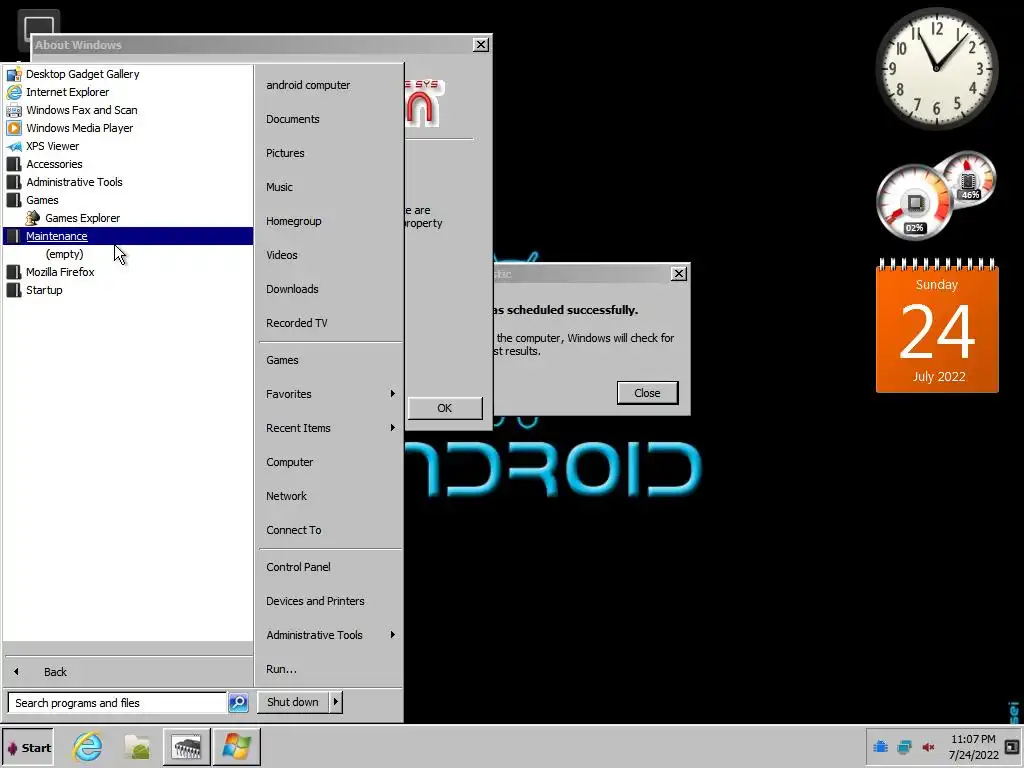
Task: Expand the Mozilla Firefox folder
Action: [60, 272]
